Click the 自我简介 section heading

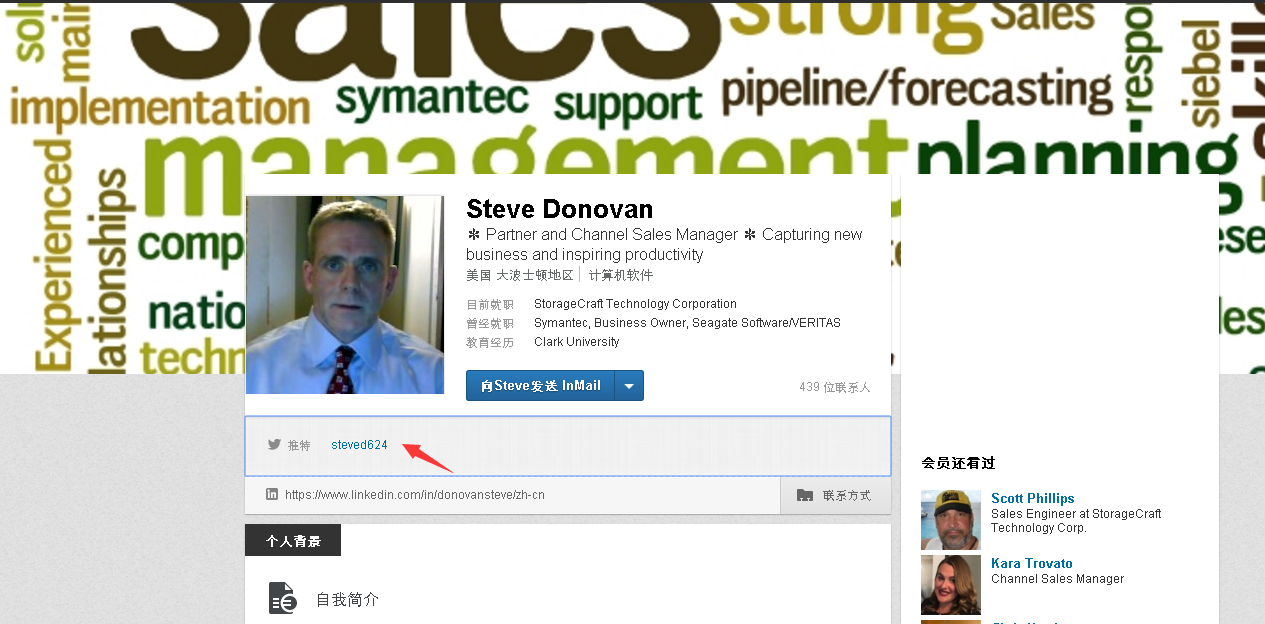pyautogui.click(x=348, y=600)
